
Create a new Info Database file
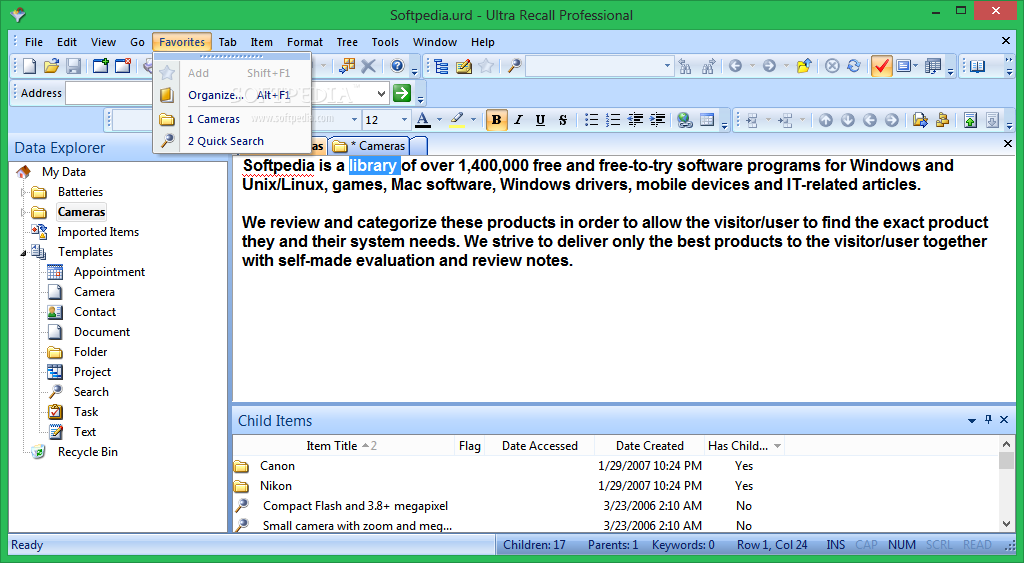29,66
